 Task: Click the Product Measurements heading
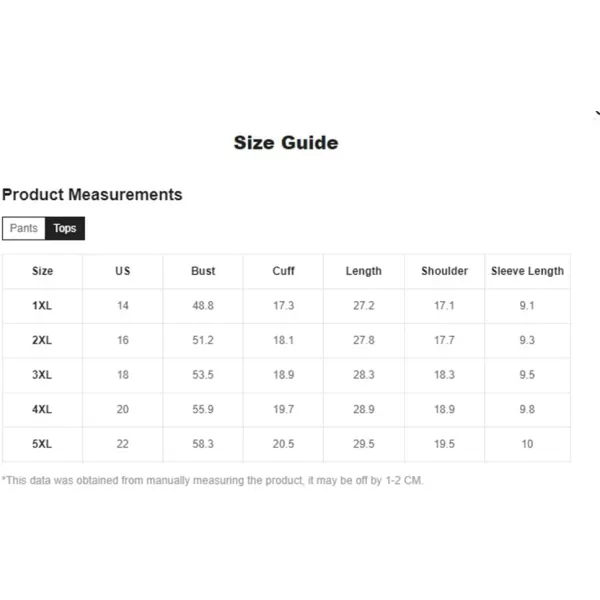pos(92,194)
